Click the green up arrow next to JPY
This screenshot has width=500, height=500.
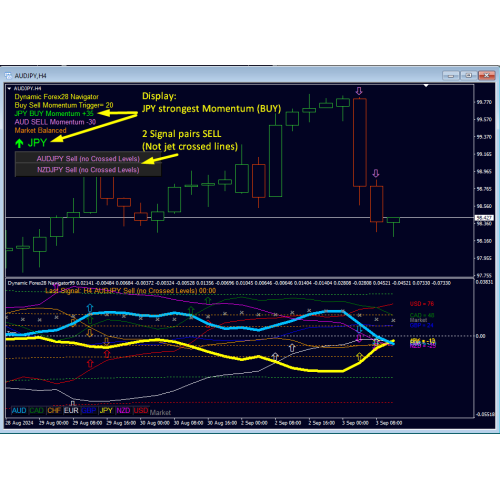(x=19, y=143)
